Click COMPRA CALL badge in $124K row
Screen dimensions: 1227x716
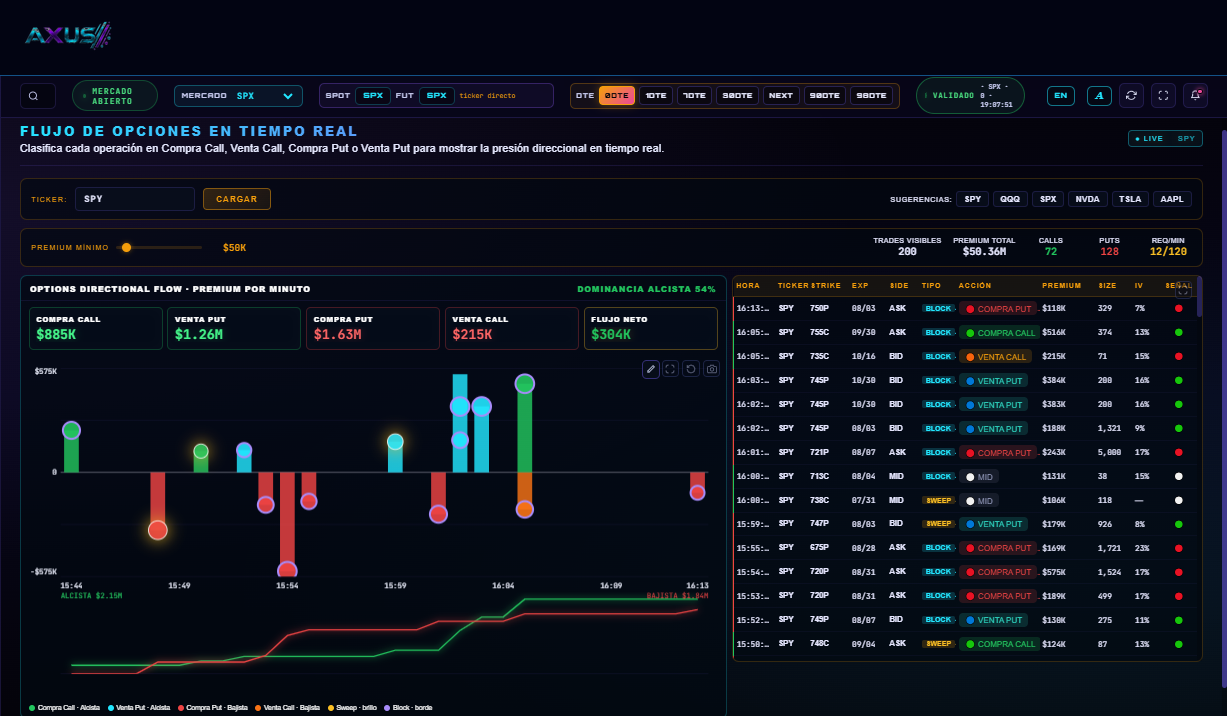click(x=1000, y=644)
